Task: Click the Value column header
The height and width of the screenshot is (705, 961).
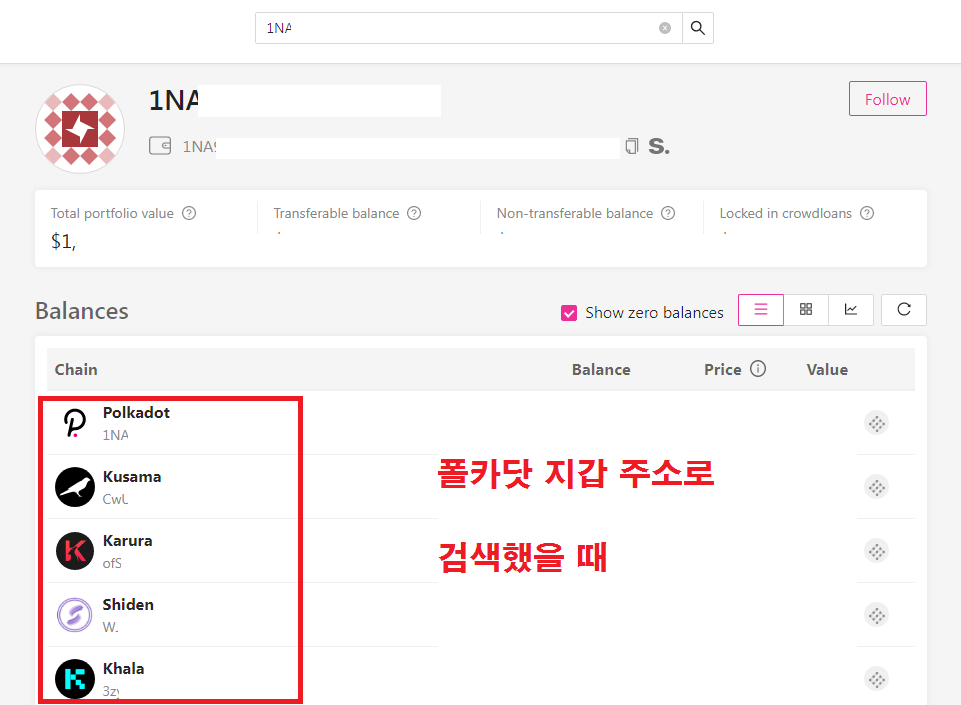Action: click(827, 370)
